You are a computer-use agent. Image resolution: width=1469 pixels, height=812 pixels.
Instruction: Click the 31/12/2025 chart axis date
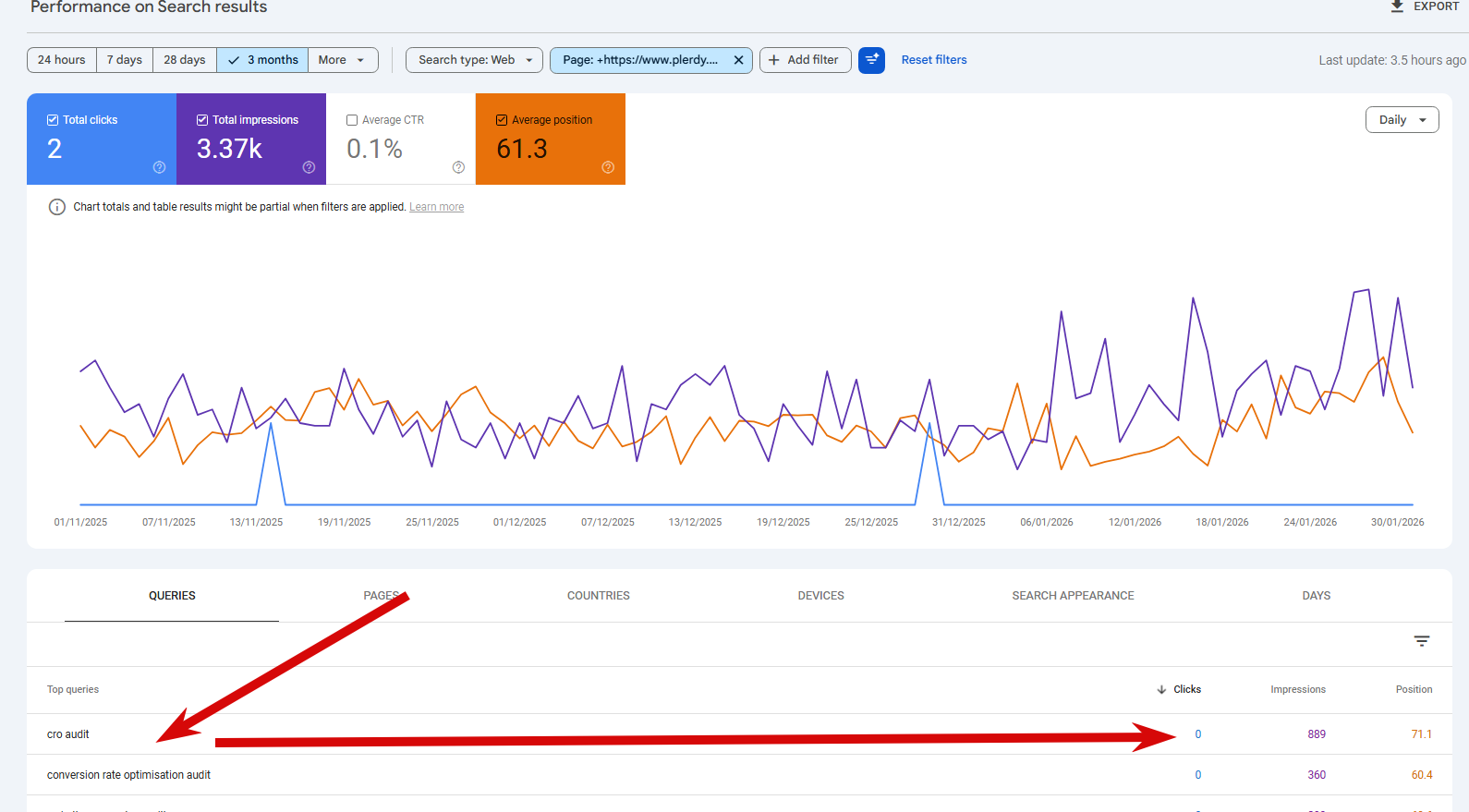959,522
